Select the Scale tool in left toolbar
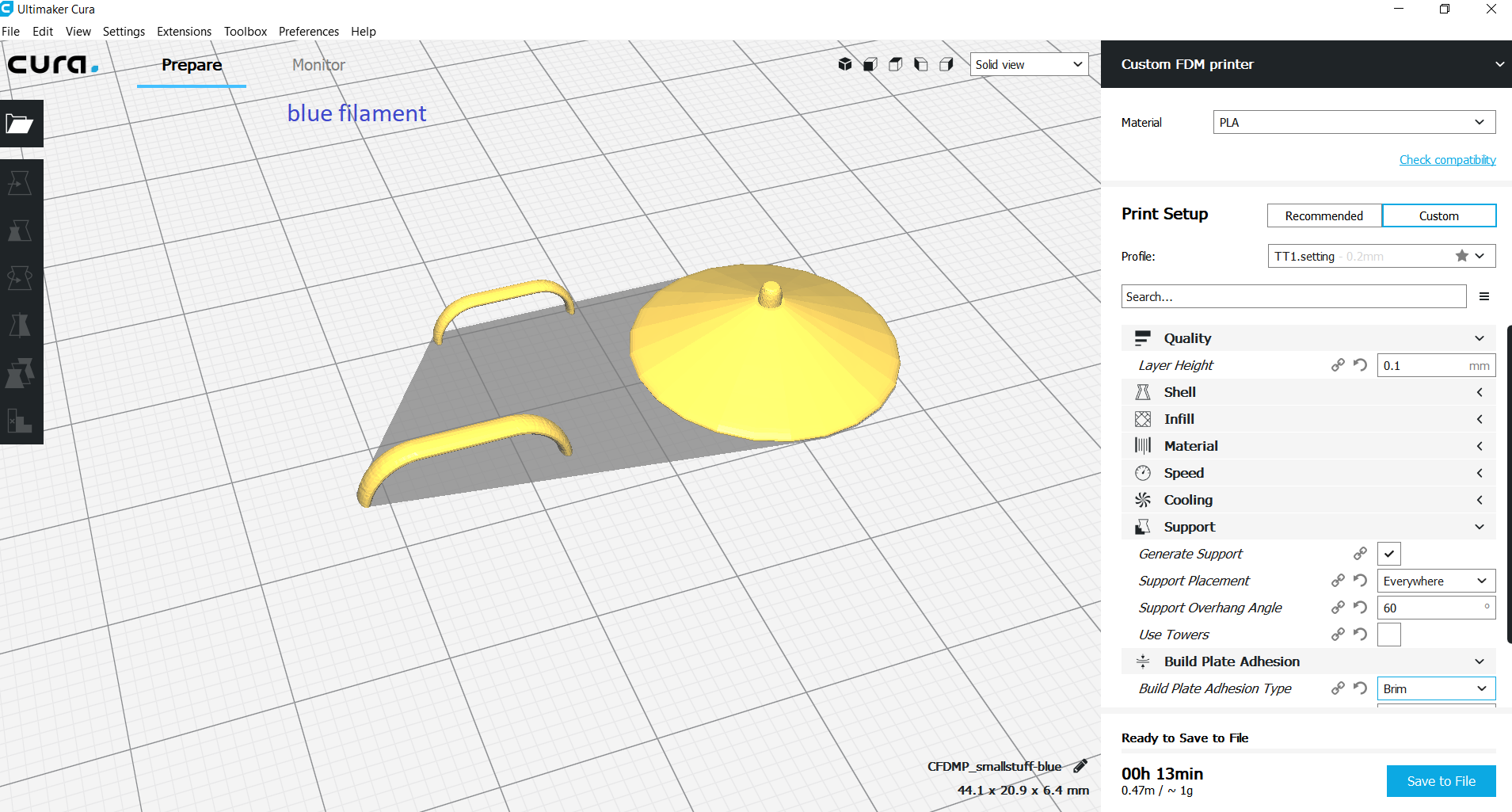 (20, 231)
